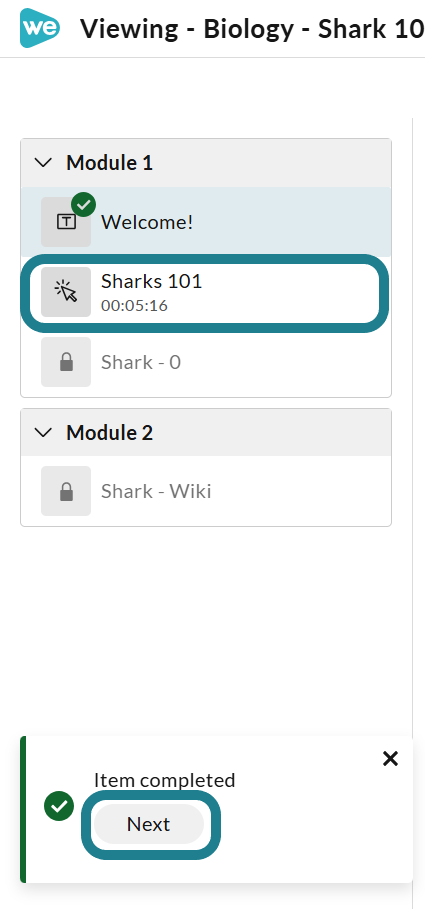Click the 'we' logo icon
425x909 pixels.
coord(40,28)
